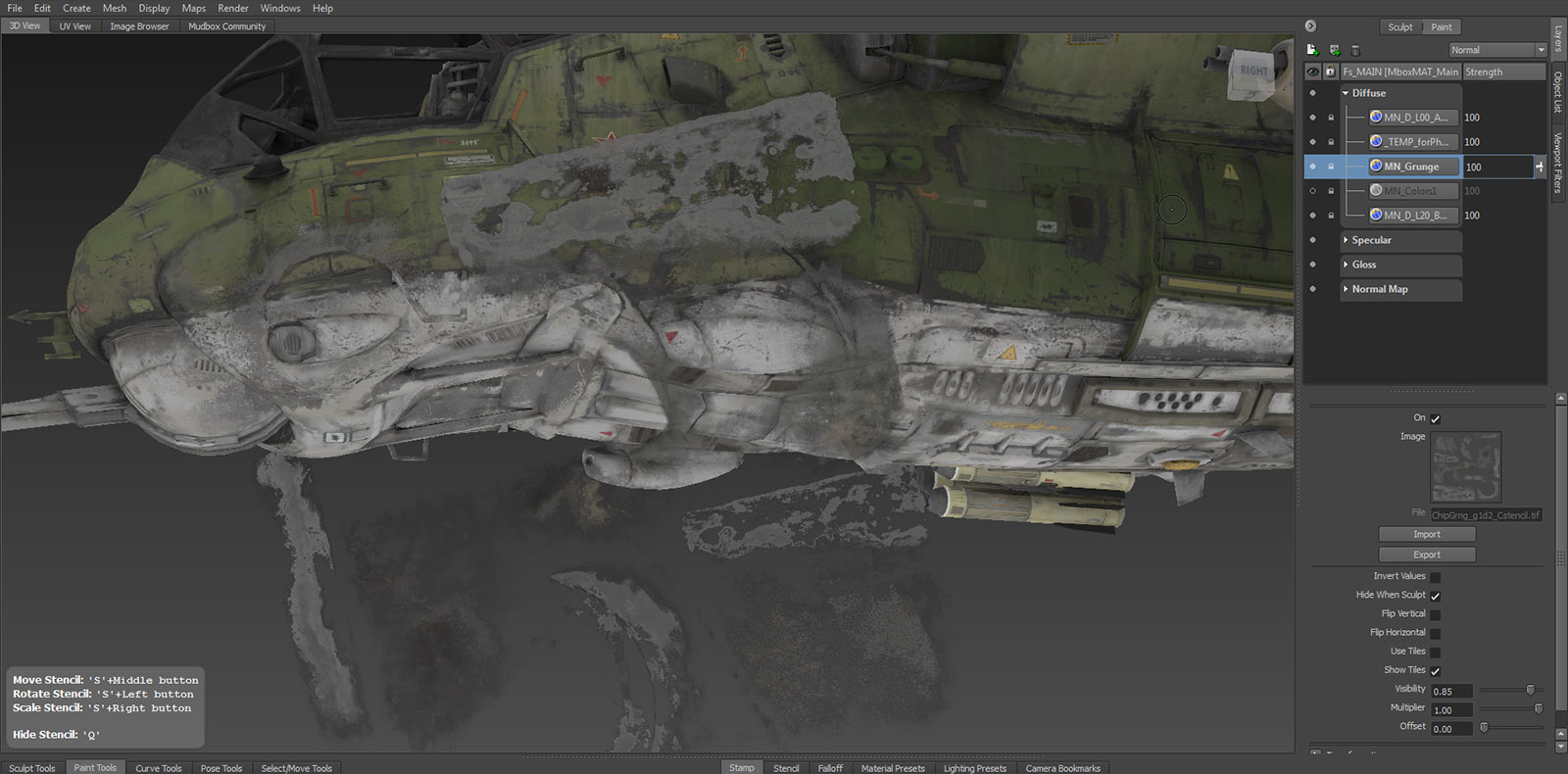
Task: Enable Use Tiles checkbox
Action: pyautogui.click(x=1436, y=652)
